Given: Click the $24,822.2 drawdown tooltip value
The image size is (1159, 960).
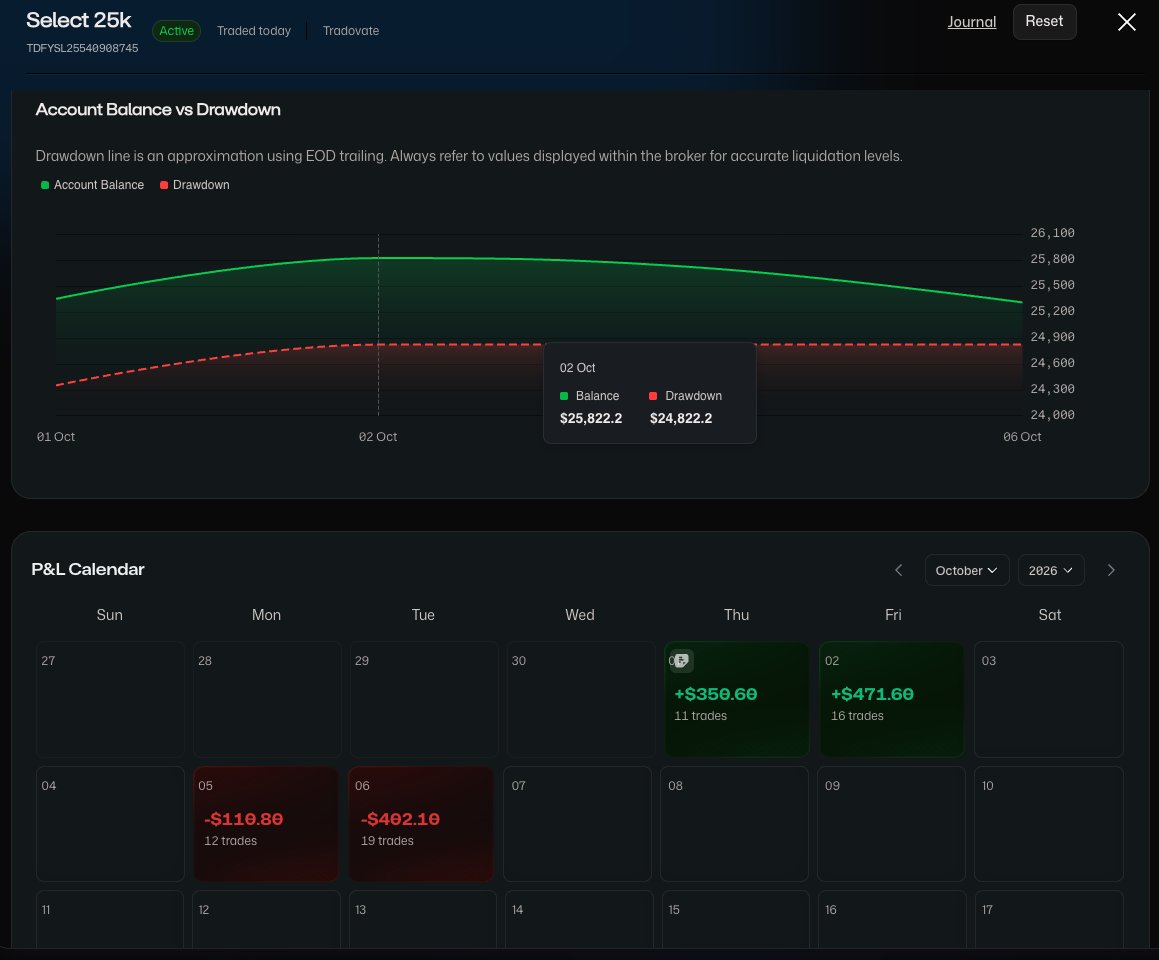Looking at the screenshot, I should (x=681, y=418).
